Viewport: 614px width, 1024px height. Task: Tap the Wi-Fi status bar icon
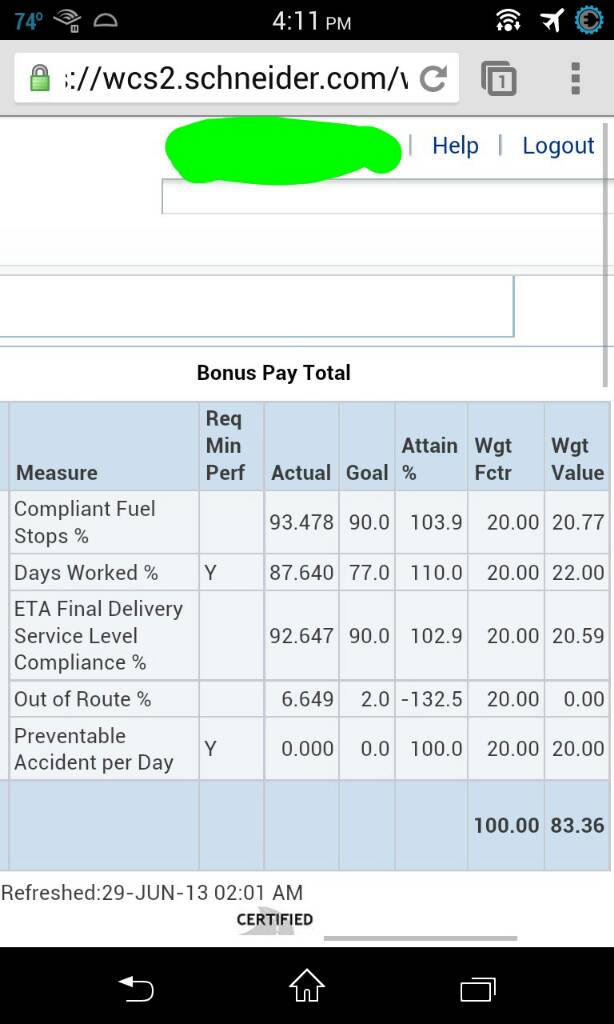point(508,21)
